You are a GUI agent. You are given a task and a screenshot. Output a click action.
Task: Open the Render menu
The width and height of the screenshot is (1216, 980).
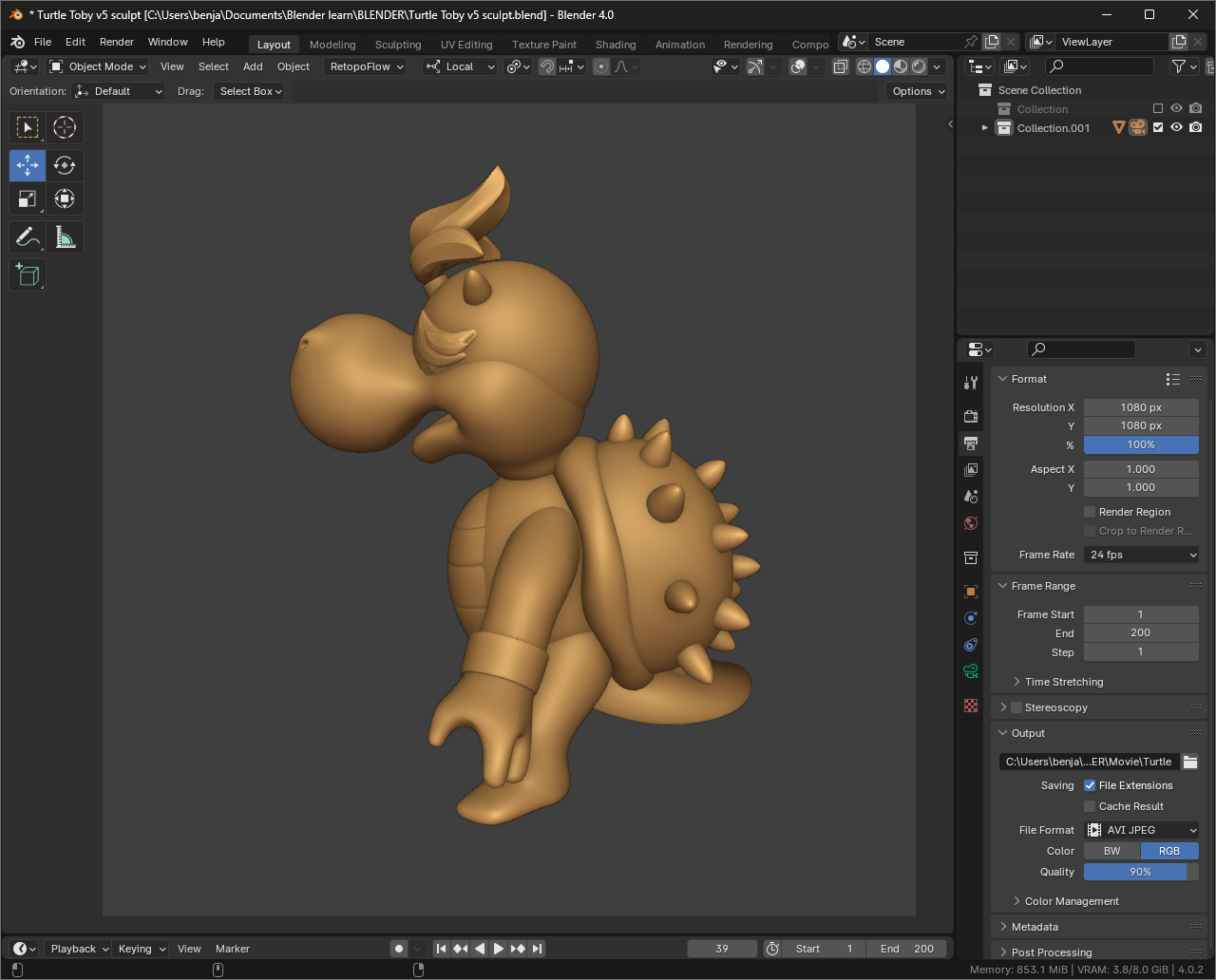coord(117,42)
